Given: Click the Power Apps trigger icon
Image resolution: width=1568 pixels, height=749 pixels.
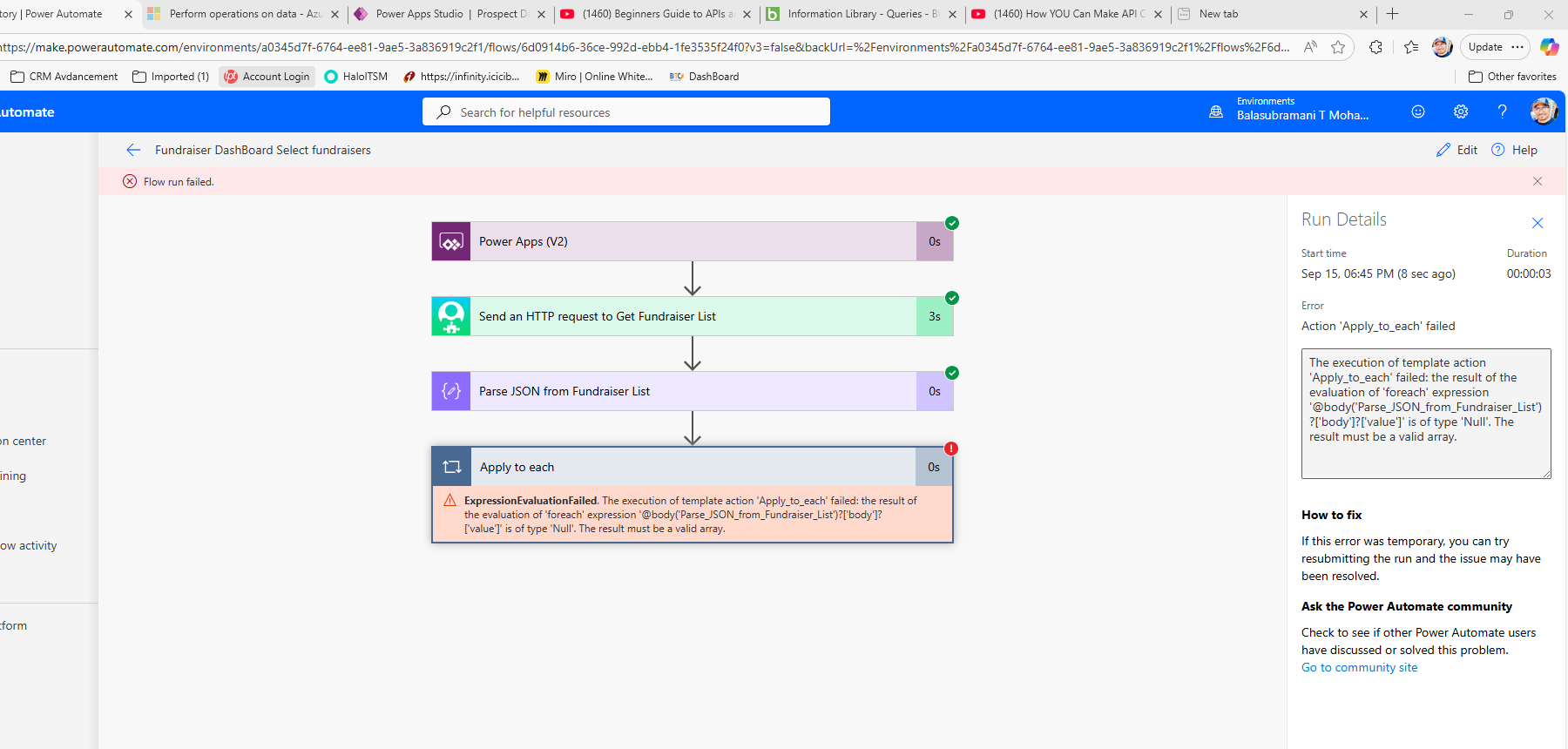Looking at the screenshot, I should pyautogui.click(x=451, y=241).
